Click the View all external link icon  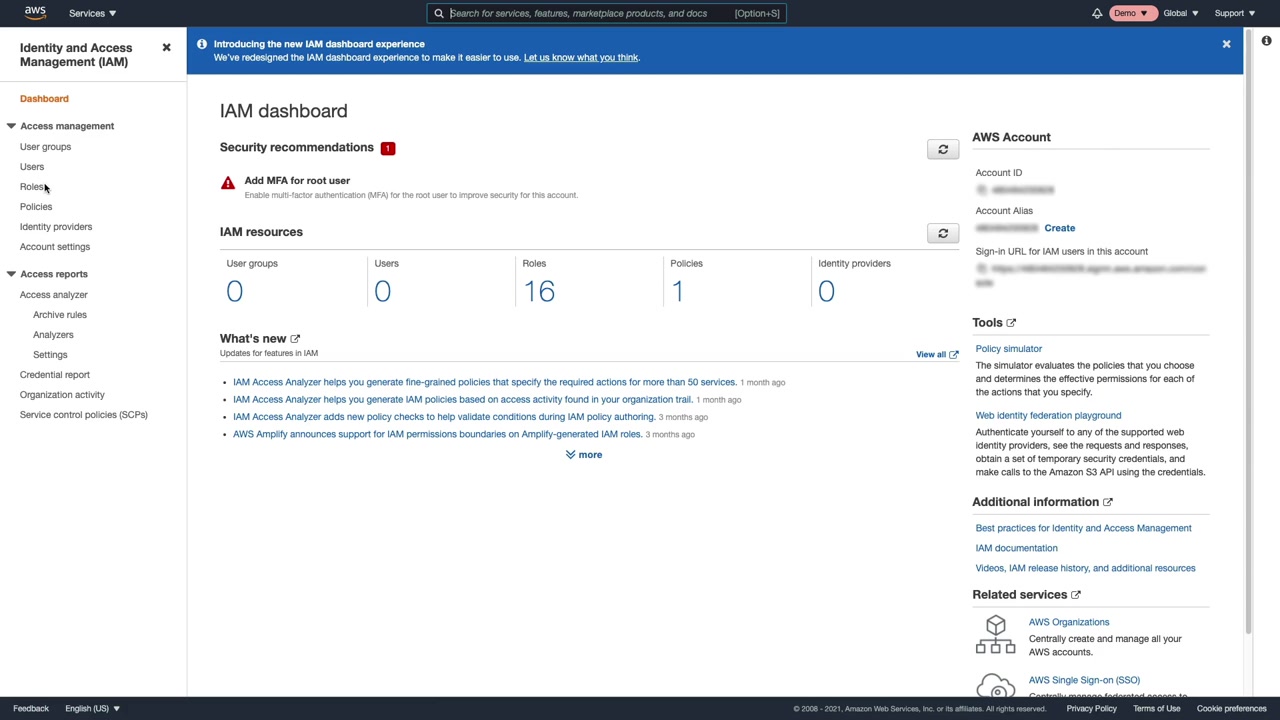(954, 355)
